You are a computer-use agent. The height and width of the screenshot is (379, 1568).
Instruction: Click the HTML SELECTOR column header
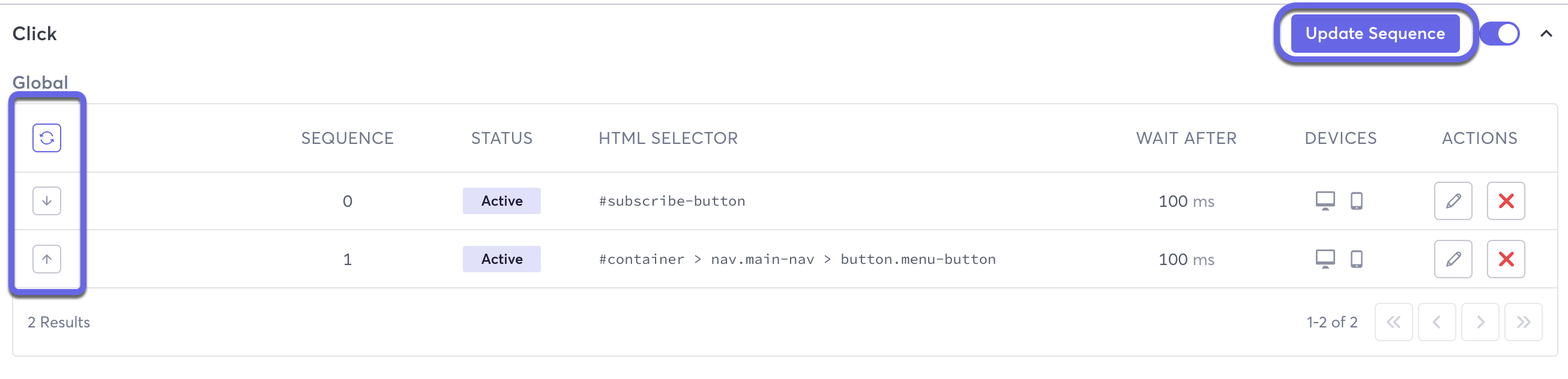coord(668,138)
